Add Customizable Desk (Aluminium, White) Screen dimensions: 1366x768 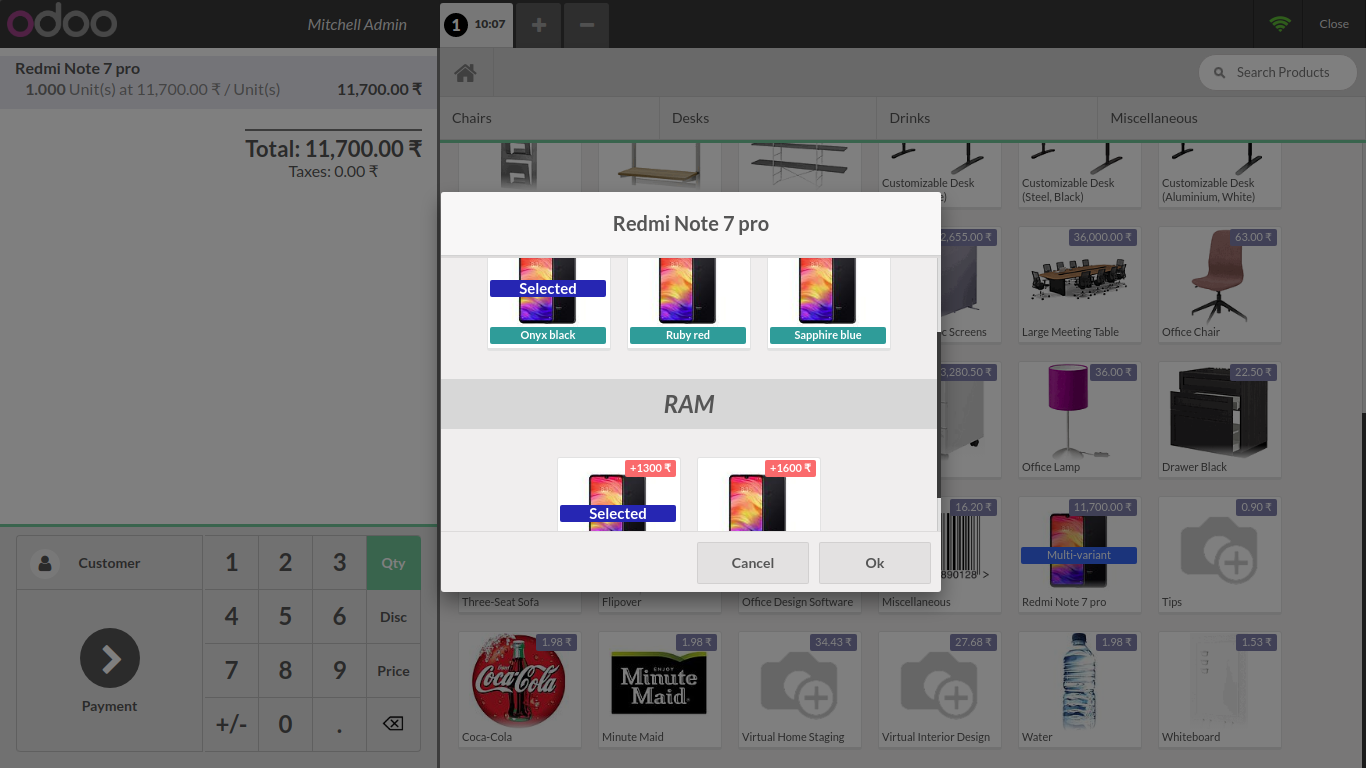tap(1220, 175)
